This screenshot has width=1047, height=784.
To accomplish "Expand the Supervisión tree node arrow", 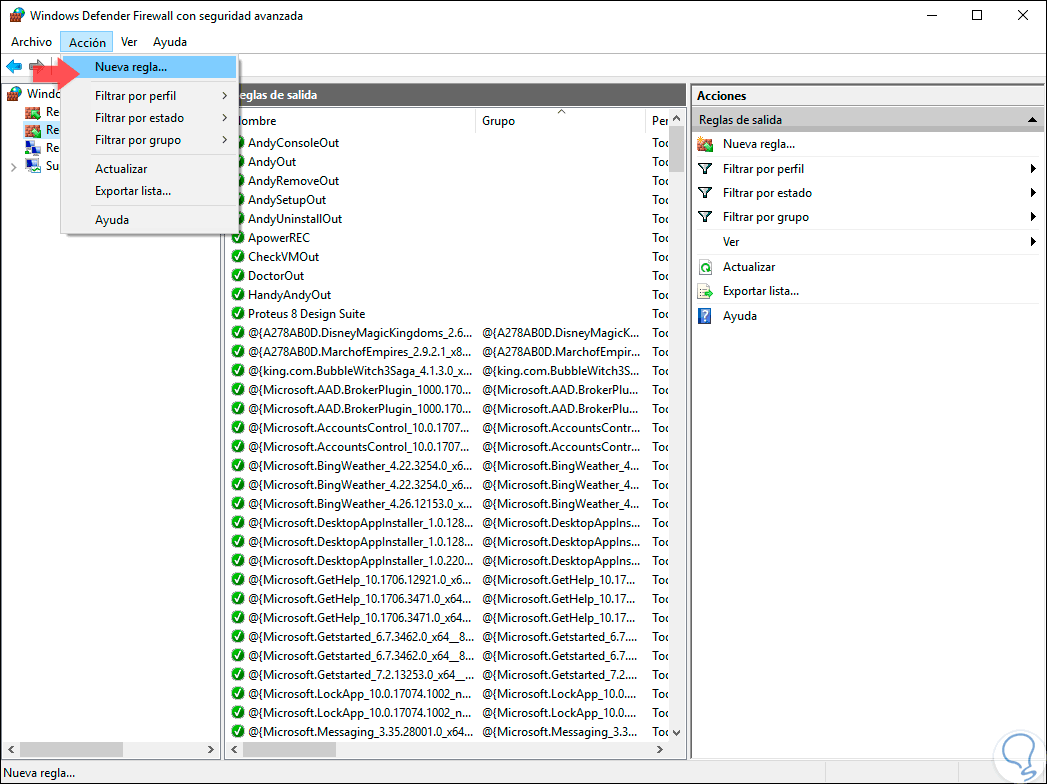I will [x=13, y=166].
